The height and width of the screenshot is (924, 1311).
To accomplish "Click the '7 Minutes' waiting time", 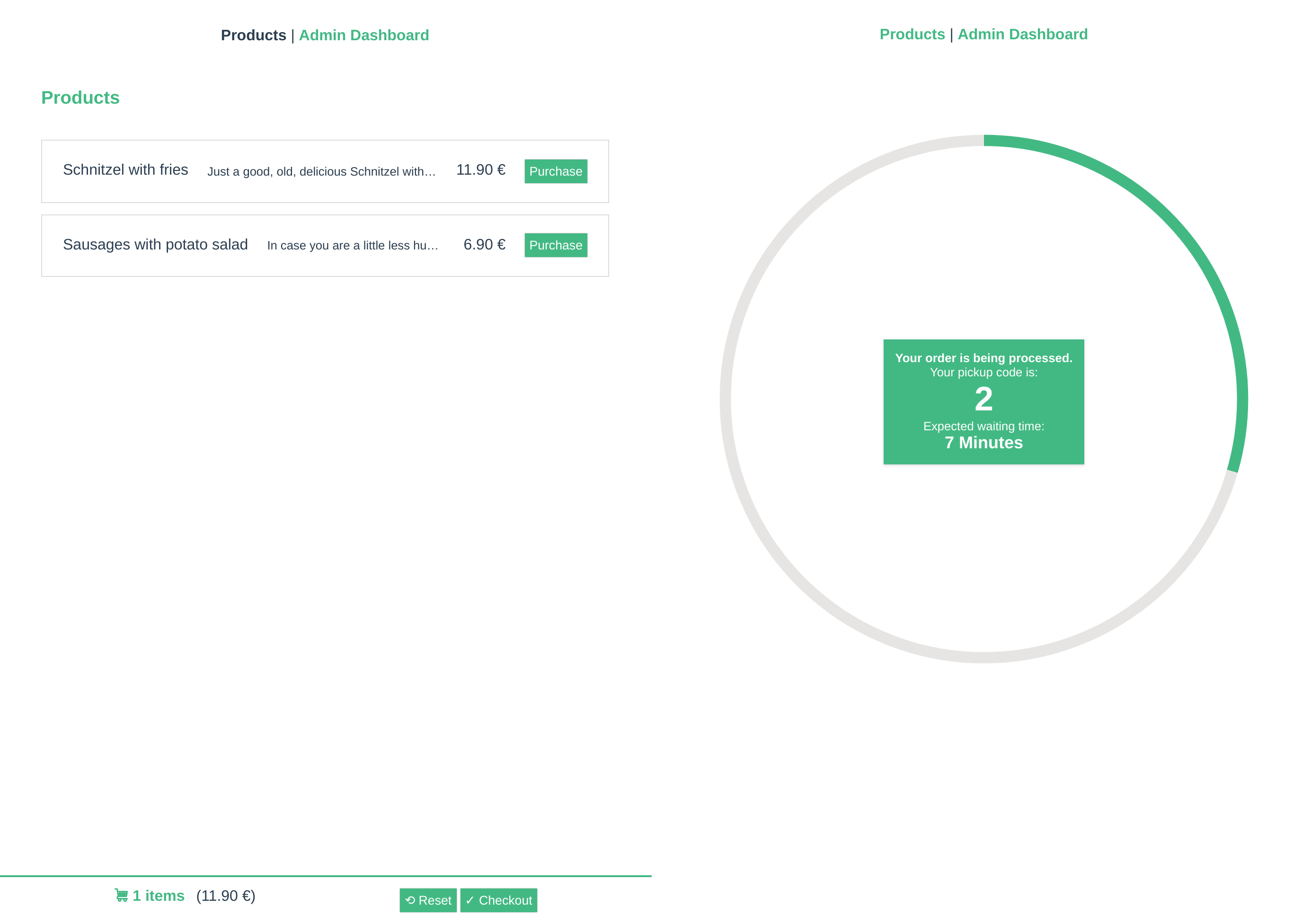I will click(x=983, y=443).
